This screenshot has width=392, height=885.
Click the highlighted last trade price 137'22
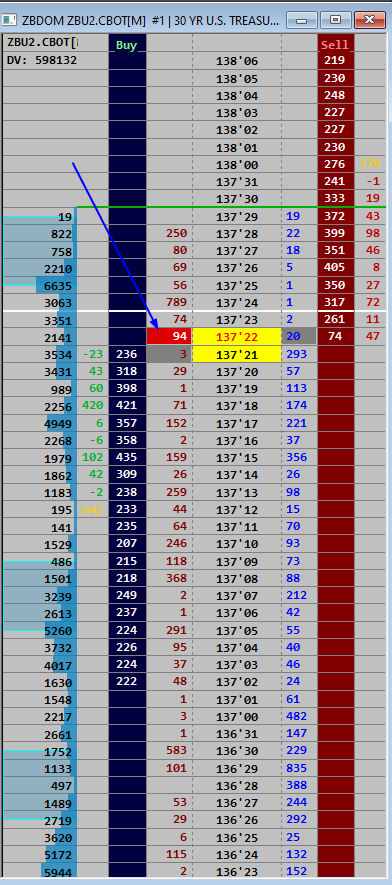click(236, 337)
